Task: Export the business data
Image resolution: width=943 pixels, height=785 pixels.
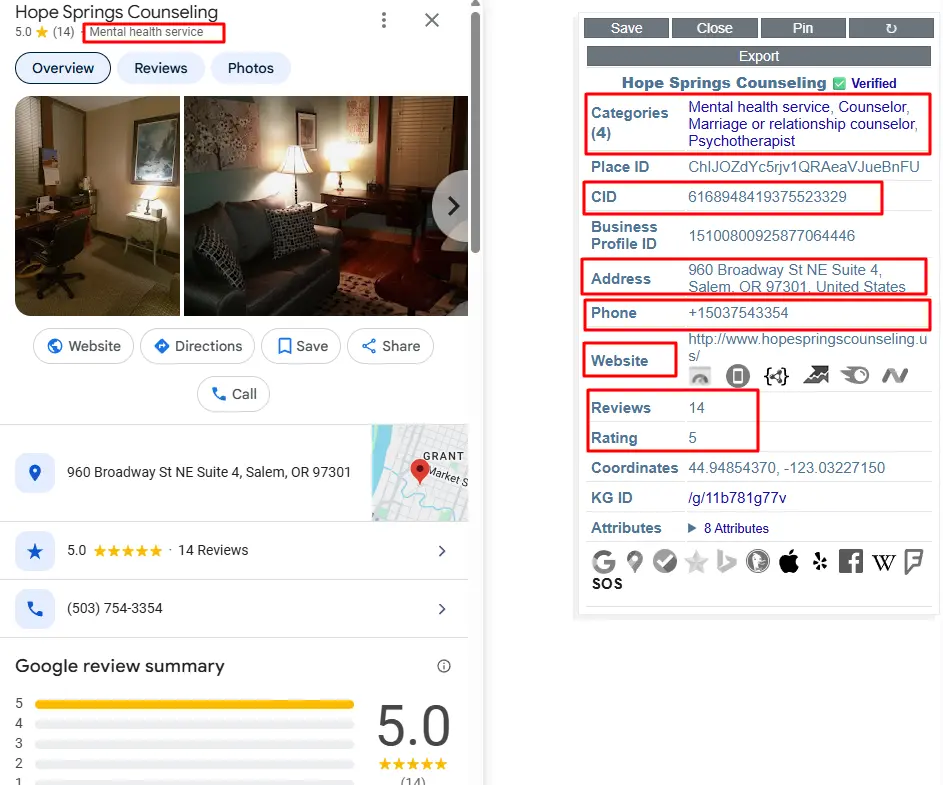Action: tap(758, 56)
